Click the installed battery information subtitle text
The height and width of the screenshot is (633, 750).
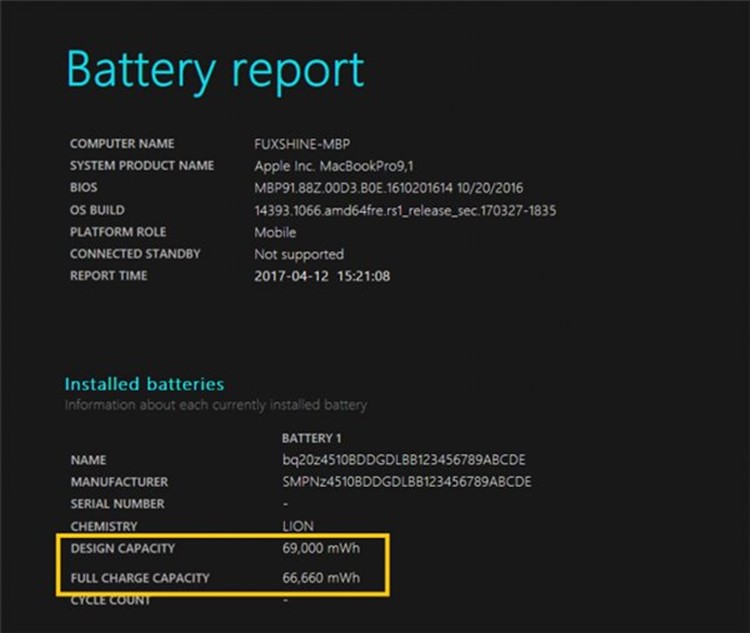pos(215,405)
